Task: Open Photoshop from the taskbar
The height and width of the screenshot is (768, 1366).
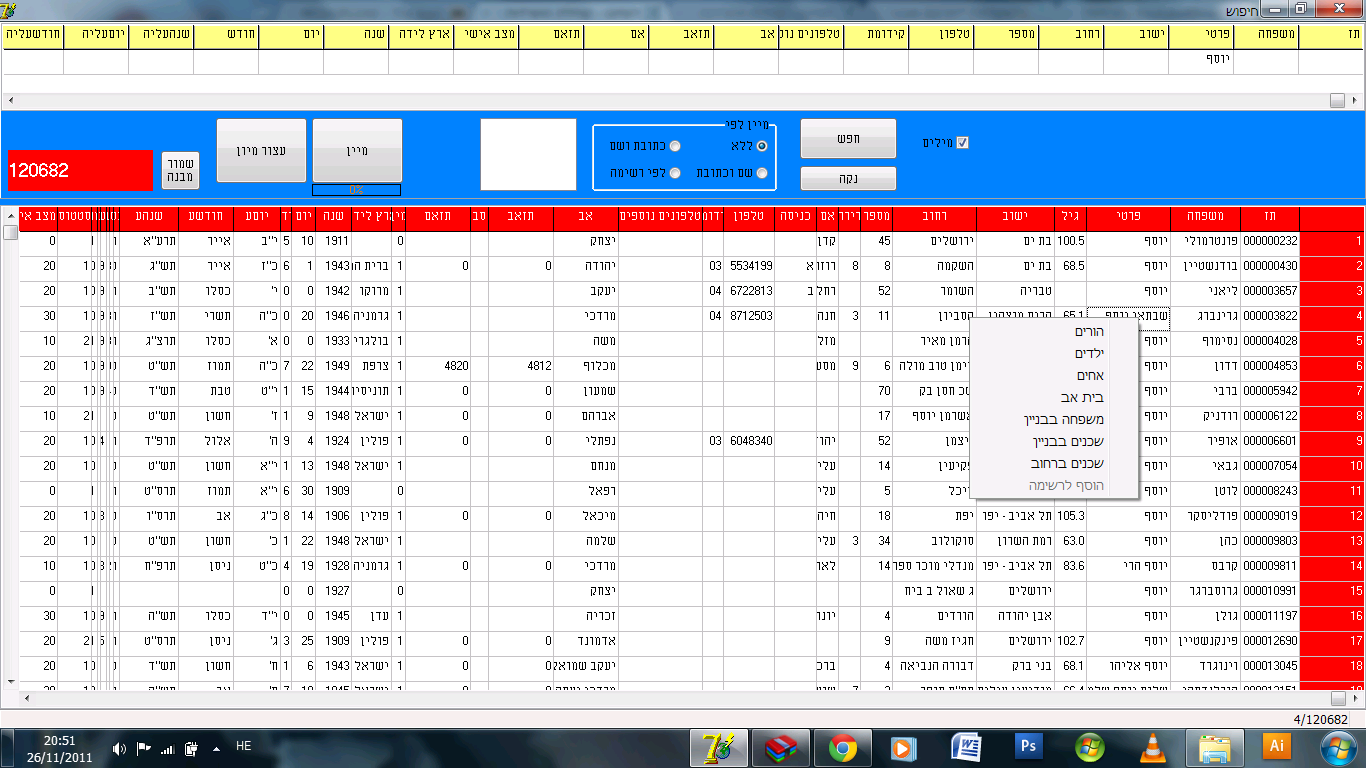Action: tap(1027, 747)
